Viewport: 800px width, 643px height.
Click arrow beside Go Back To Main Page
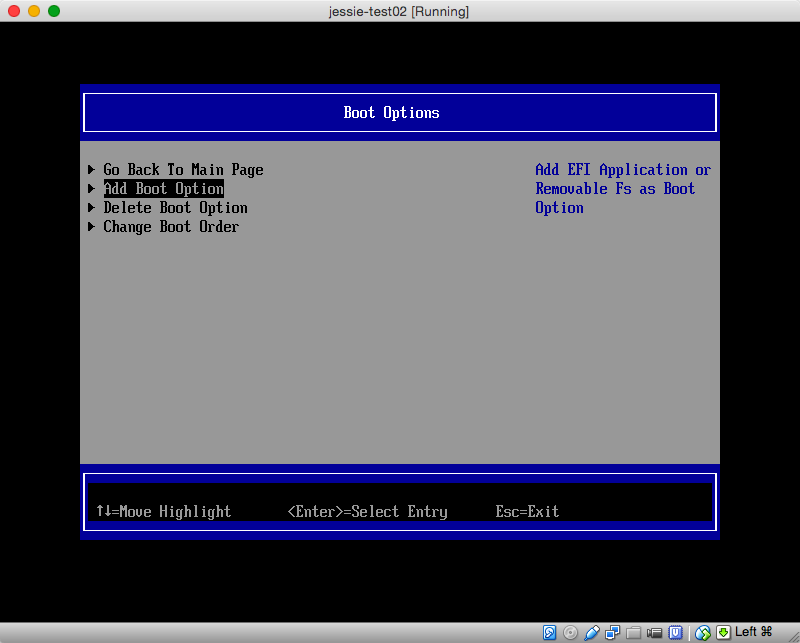(91, 169)
